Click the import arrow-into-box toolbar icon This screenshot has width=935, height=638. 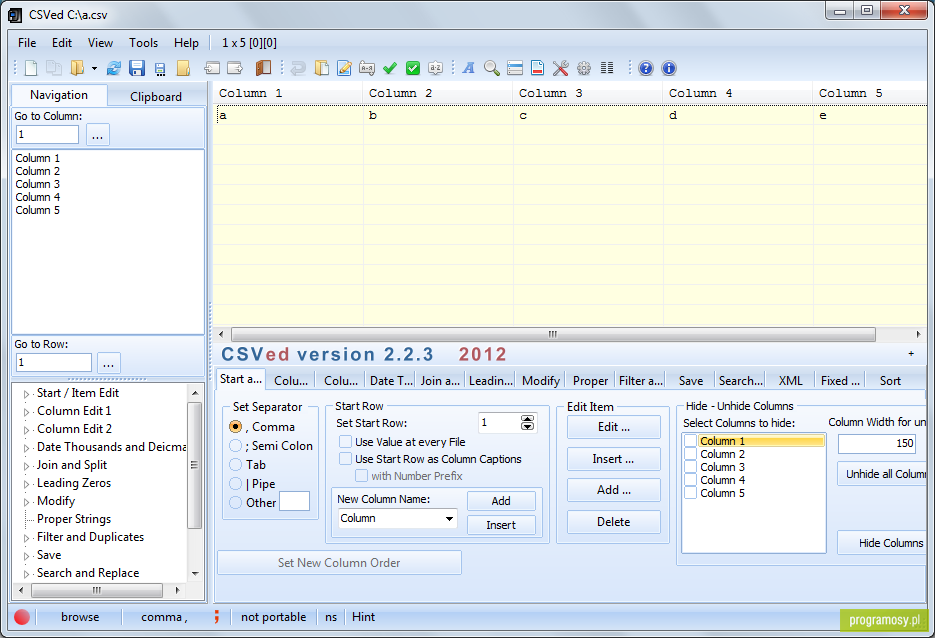[212, 68]
